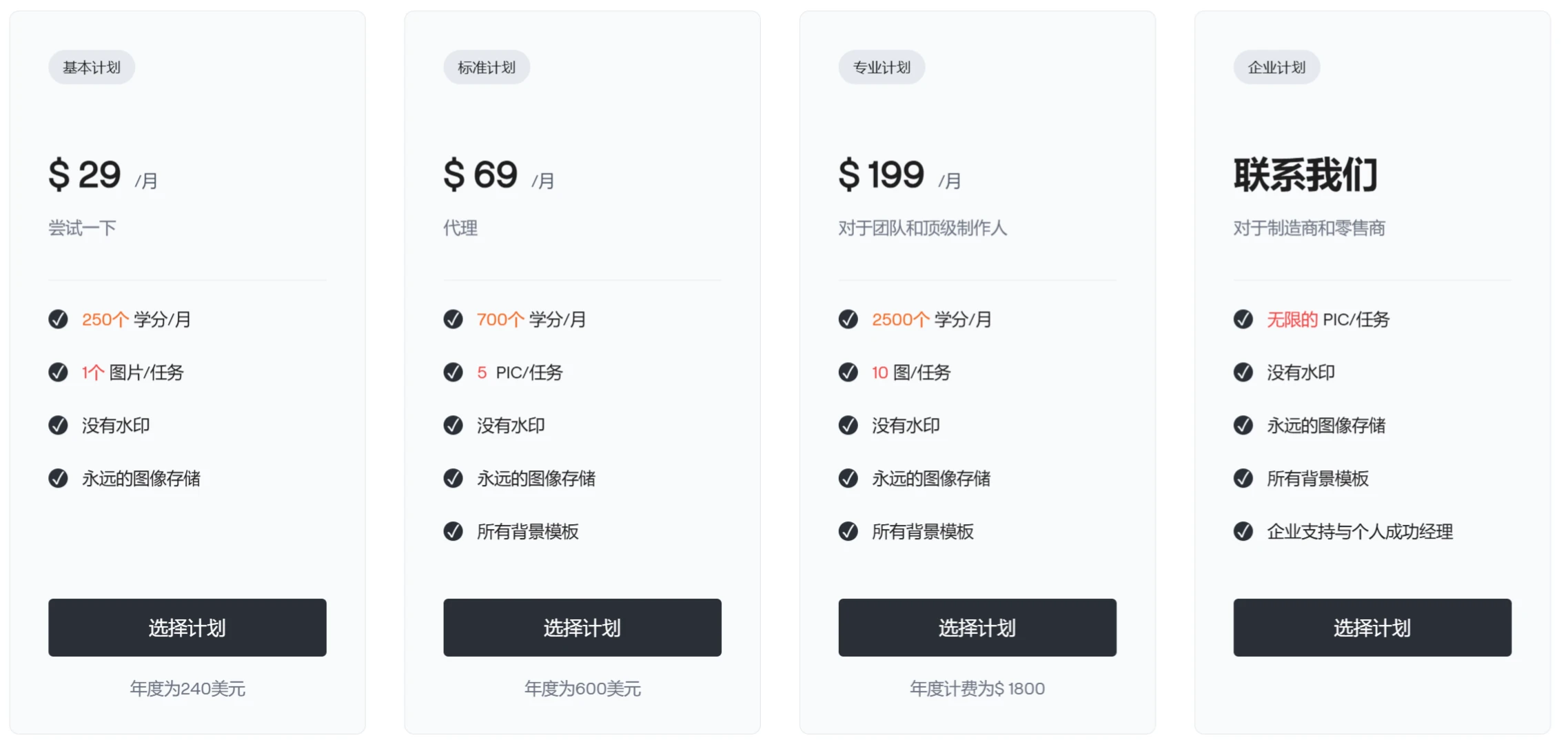Select the checkmark next to 所有背景模板 in standard plan

(453, 532)
